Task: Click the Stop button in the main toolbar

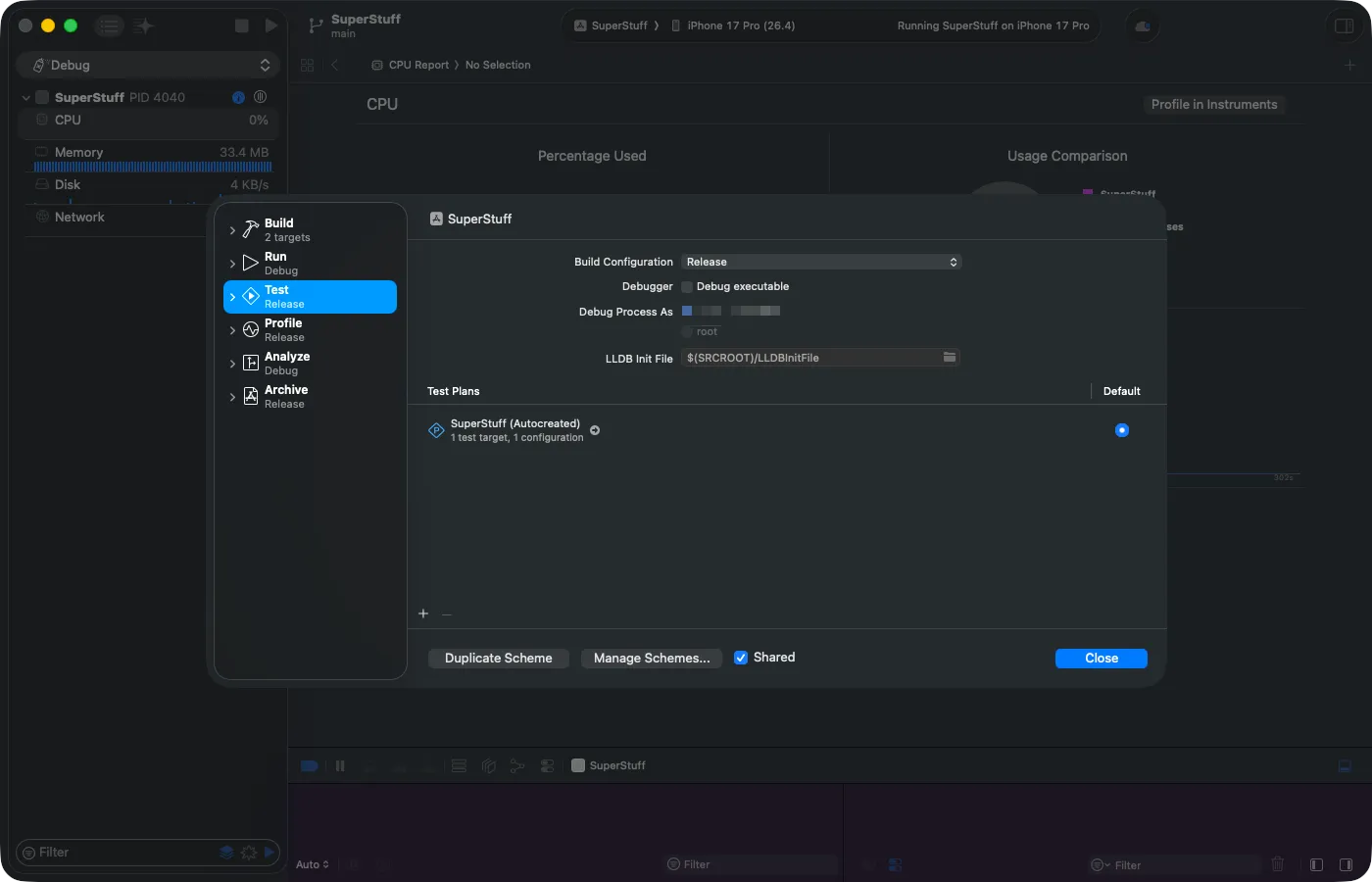Action: tap(240, 25)
